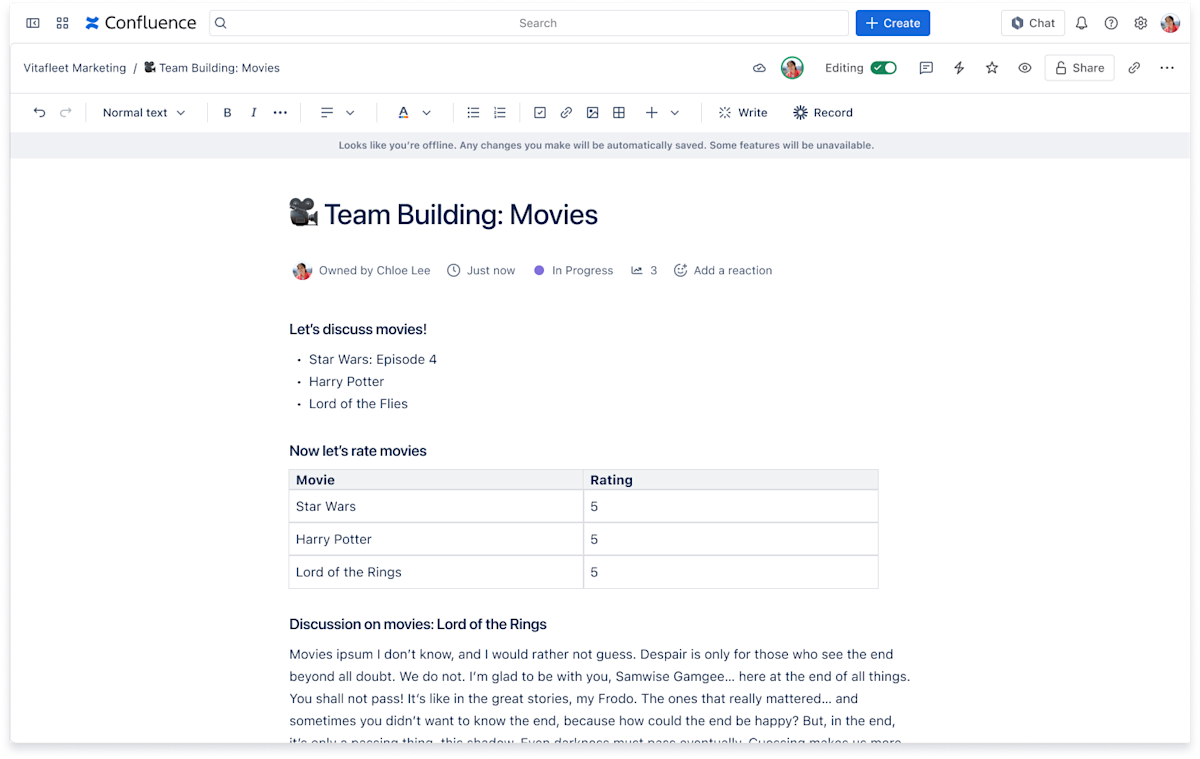Toggle italic formatting

click(x=254, y=113)
